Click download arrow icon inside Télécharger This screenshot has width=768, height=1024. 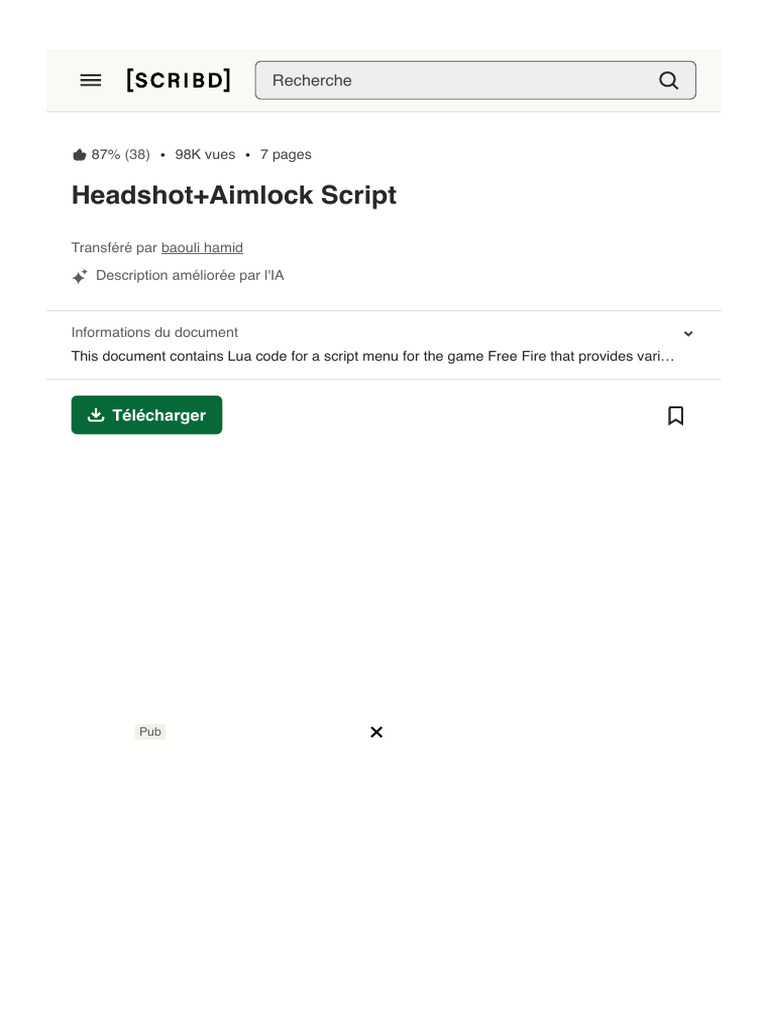96,415
